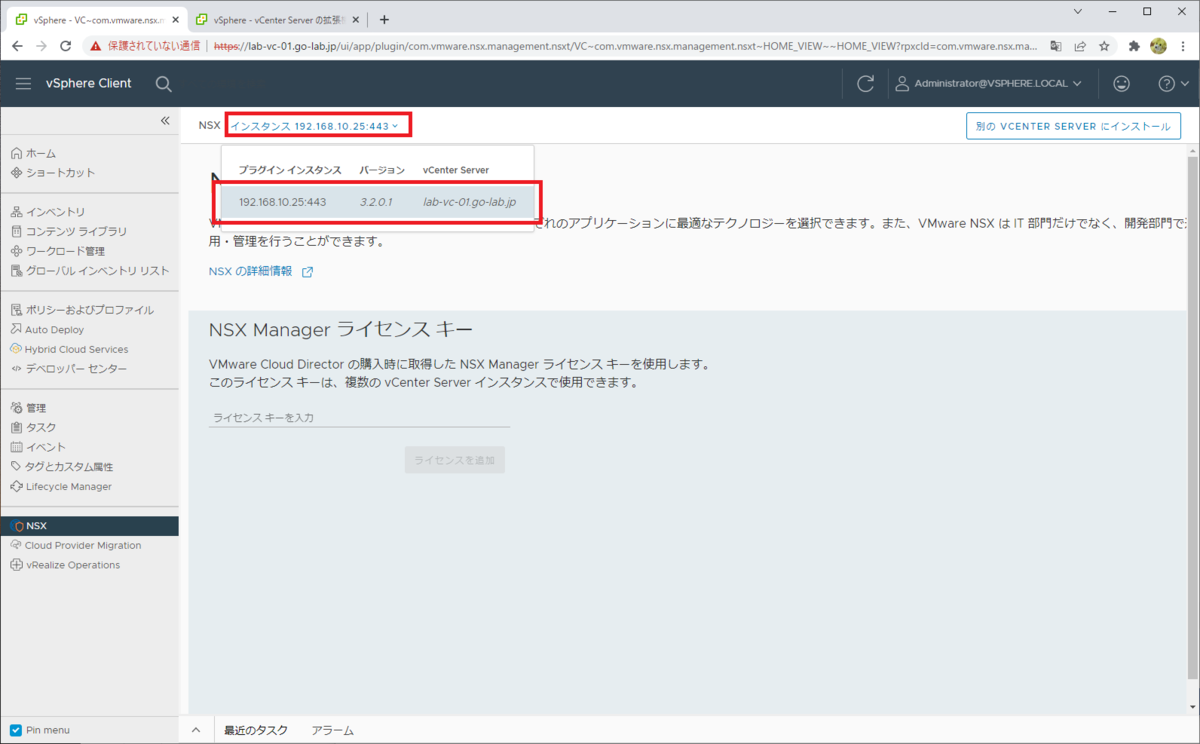Open the vSphere Client hamburger menu

tap(23, 84)
